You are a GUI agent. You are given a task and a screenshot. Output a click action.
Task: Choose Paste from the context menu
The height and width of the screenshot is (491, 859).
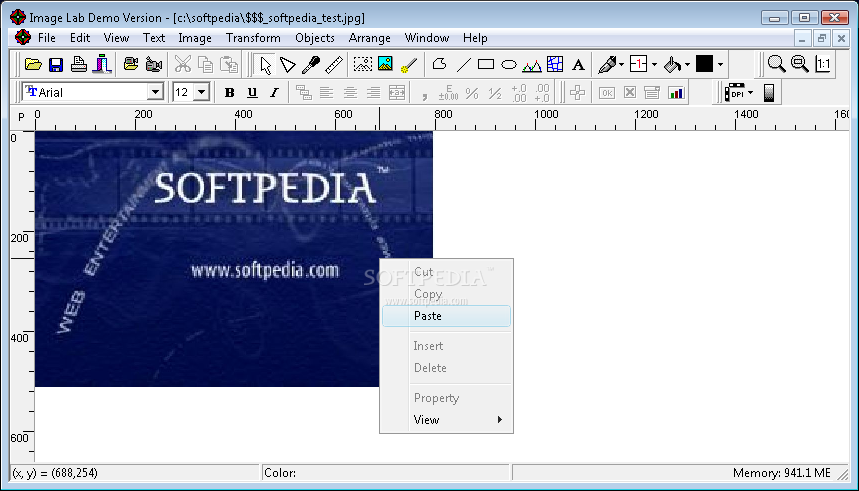(x=446, y=316)
